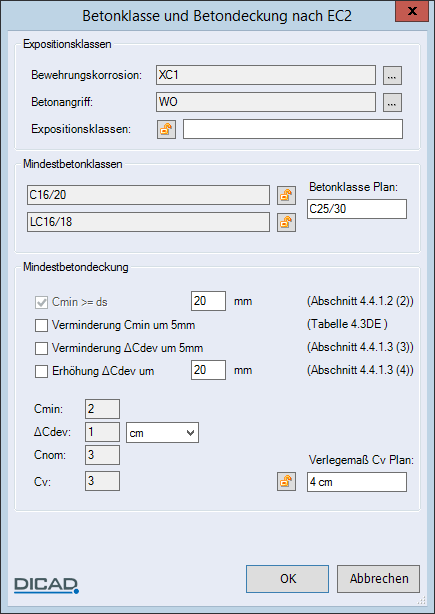435x614 pixels.
Task: Click the Verlegemaß Cv Plan input field
Action: (x=357, y=482)
